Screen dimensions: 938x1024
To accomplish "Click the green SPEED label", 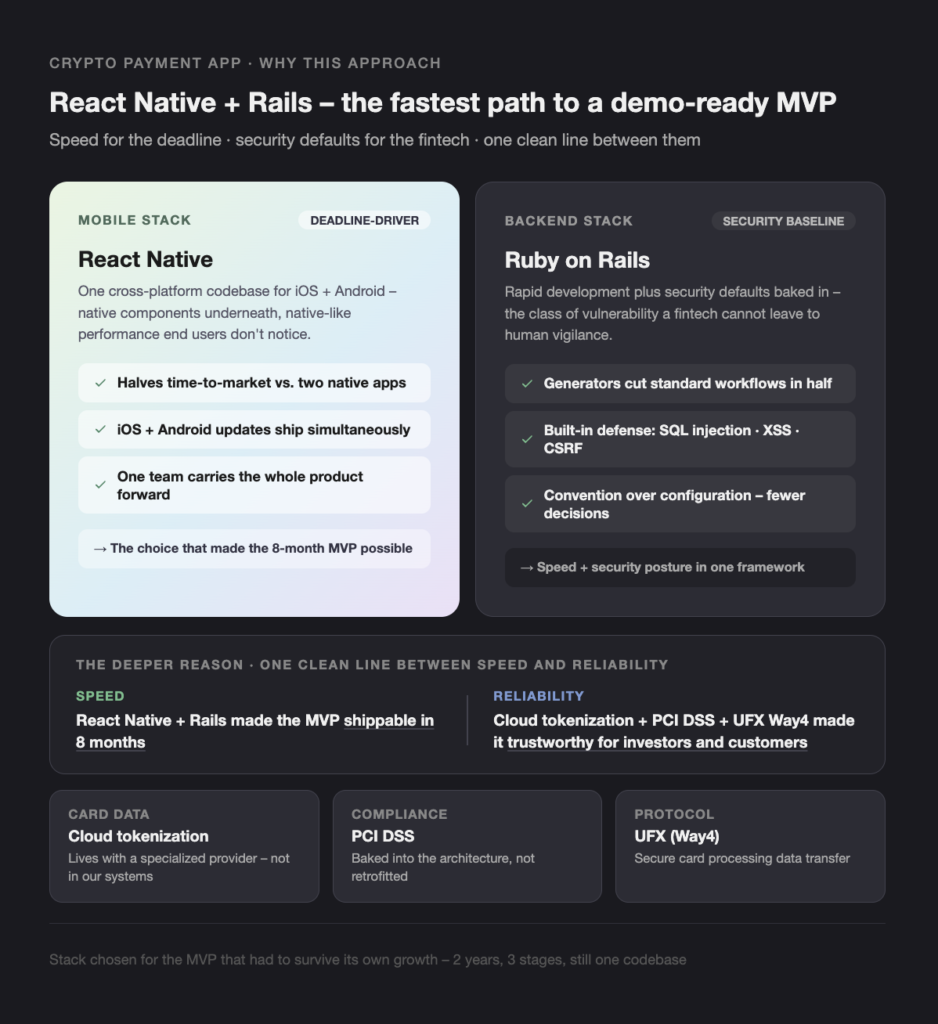I will [100, 696].
